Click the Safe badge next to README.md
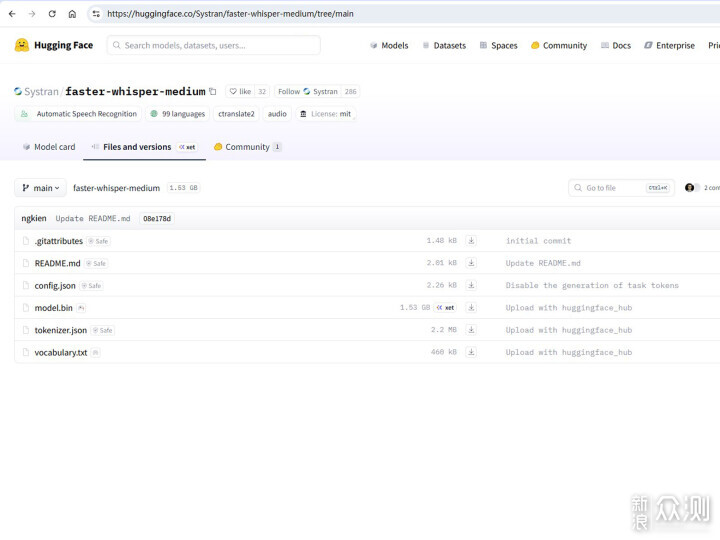The width and height of the screenshot is (720, 540). [96, 264]
